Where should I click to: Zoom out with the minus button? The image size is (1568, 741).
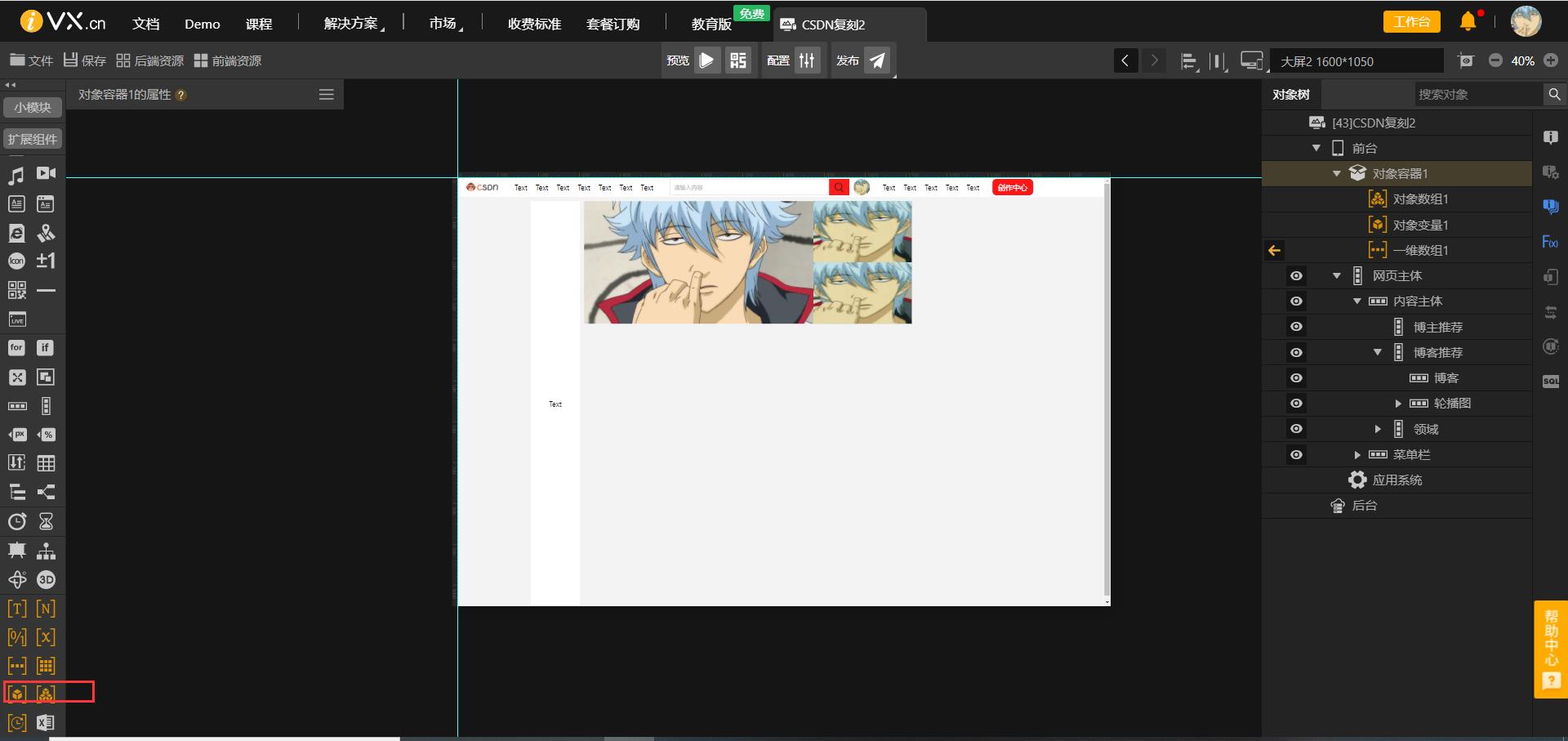point(1495,60)
